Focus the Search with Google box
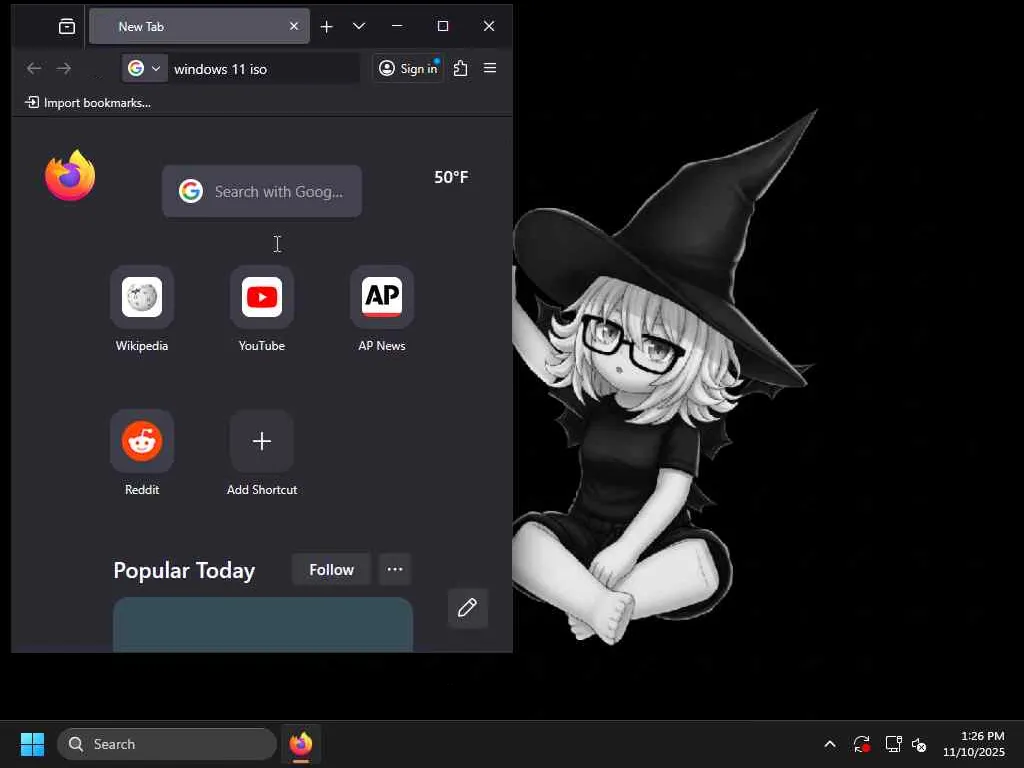Viewport: 1024px width, 768px height. tap(262, 191)
